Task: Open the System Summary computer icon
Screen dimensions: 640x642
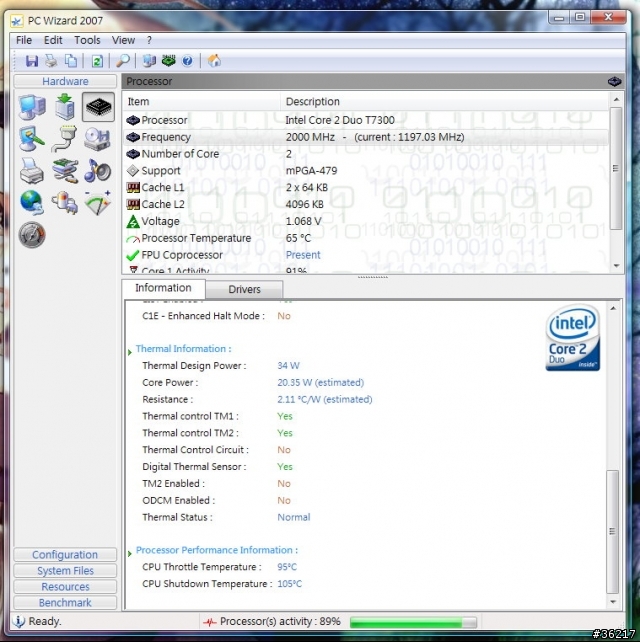Action: (32, 106)
